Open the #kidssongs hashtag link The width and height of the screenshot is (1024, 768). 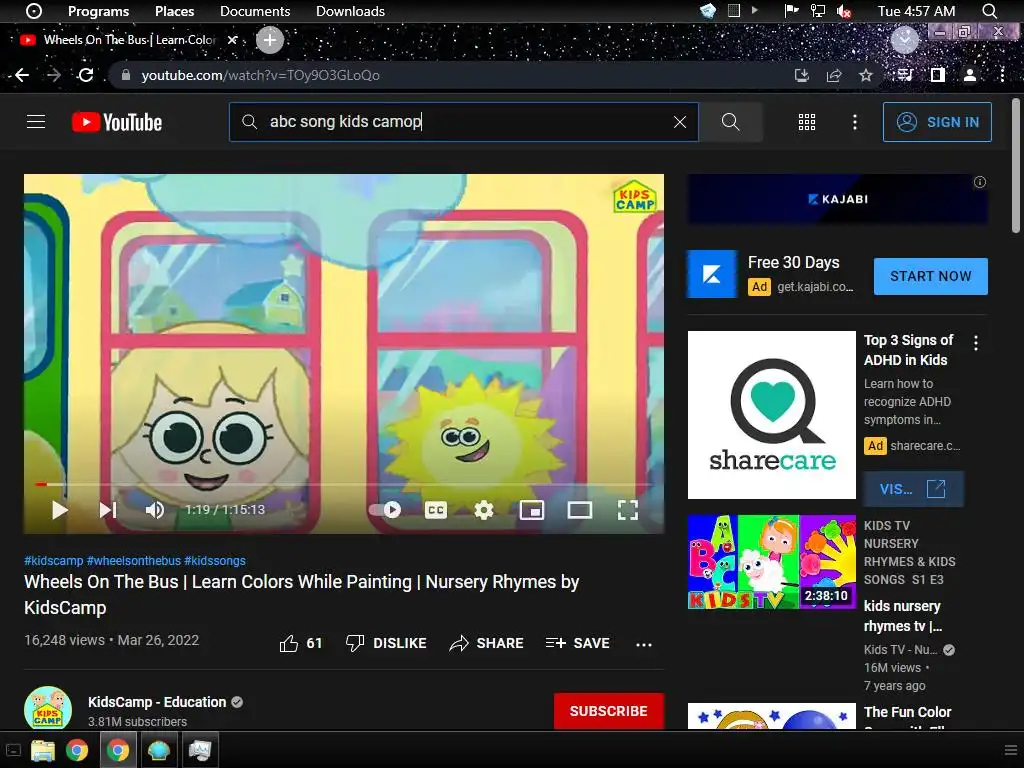click(x=215, y=560)
